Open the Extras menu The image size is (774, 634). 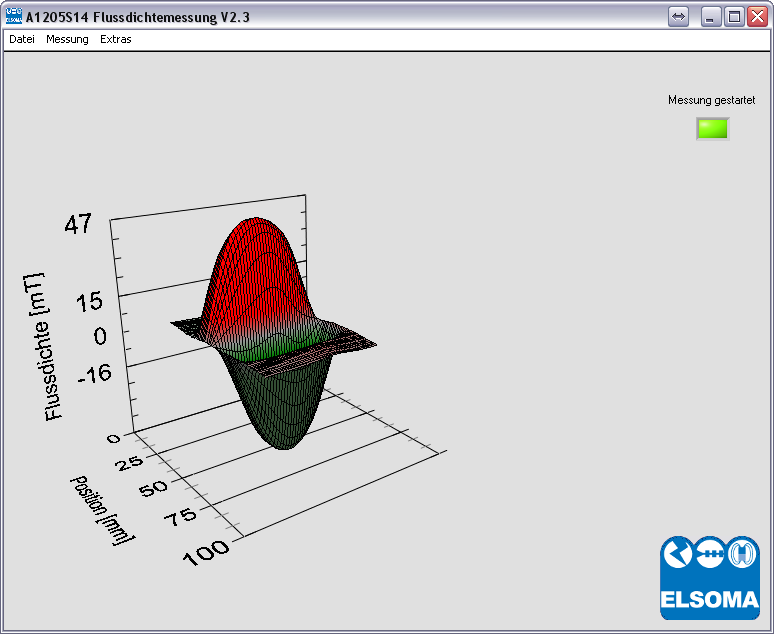point(115,40)
